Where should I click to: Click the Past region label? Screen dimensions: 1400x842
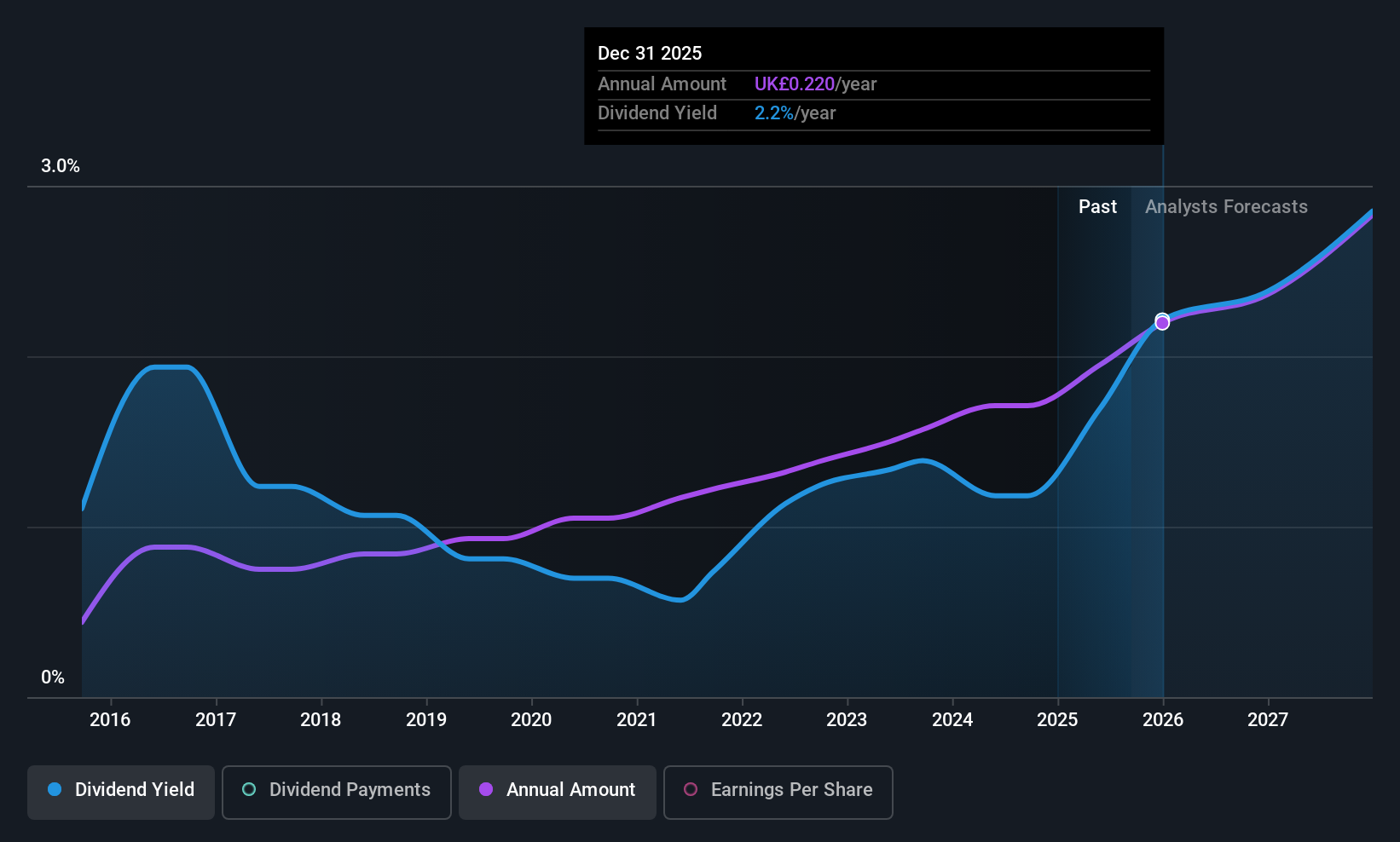1097,207
